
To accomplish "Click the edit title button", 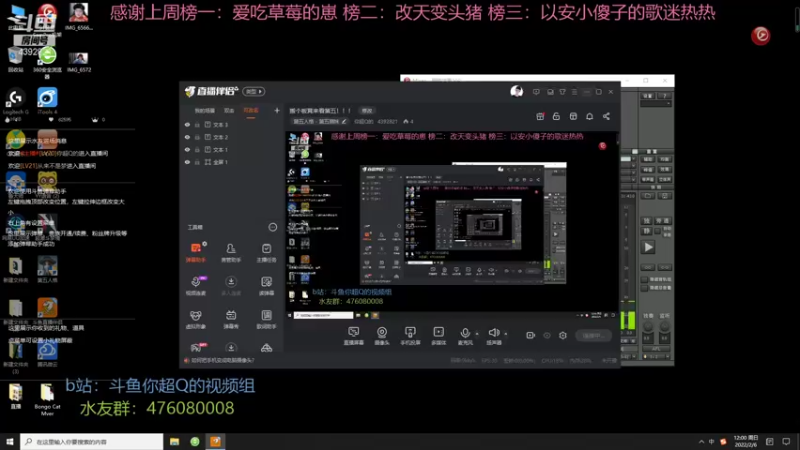I will pyautogui.click(x=367, y=111).
